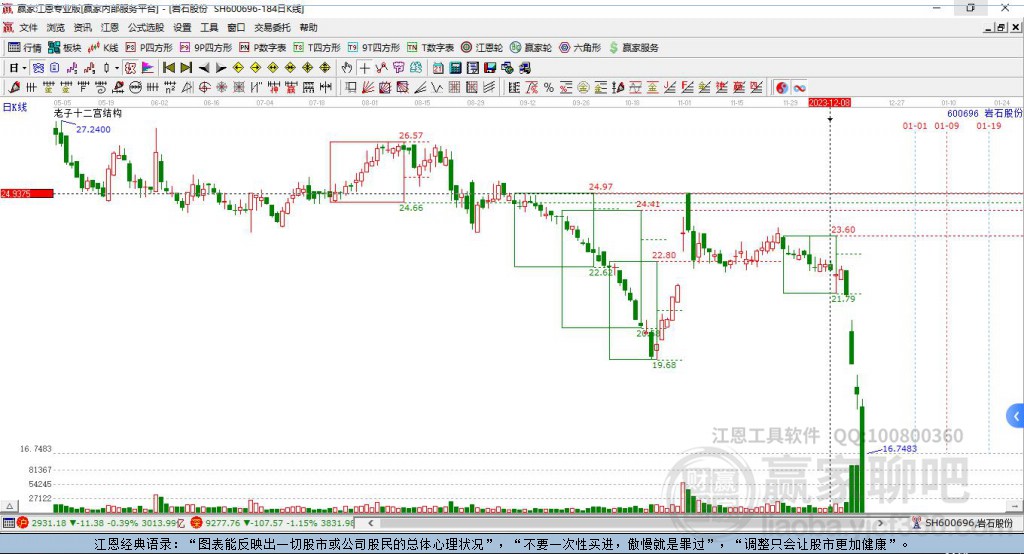Image resolution: width=1024 pixels, height=554 pixels.
Task: Click the horizontal scrollbar right arrow
Action: pos(880,523)
